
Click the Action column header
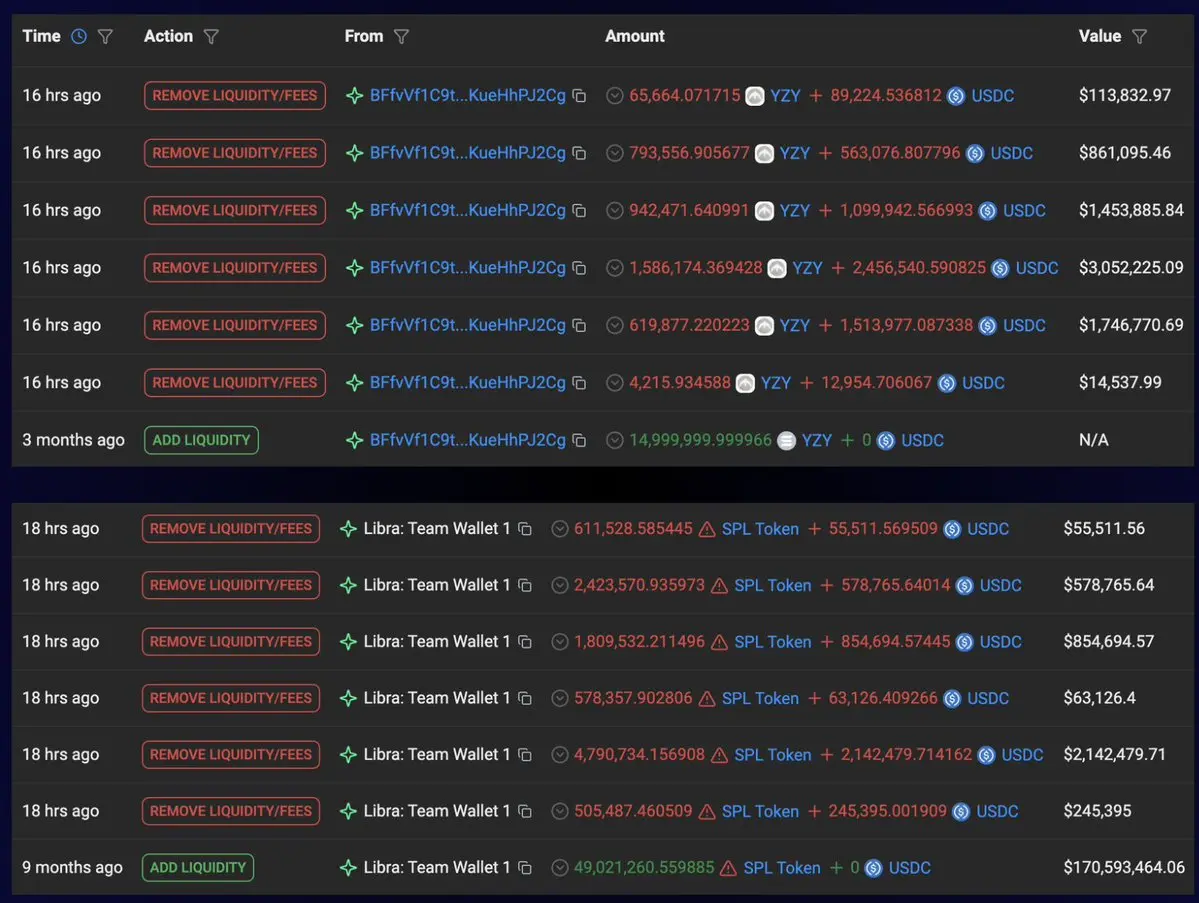168,36
